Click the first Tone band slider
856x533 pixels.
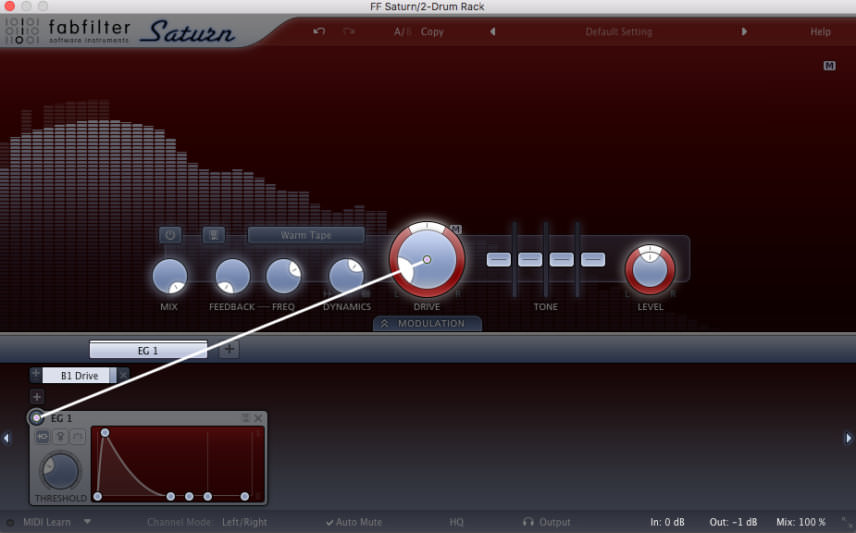498,259
